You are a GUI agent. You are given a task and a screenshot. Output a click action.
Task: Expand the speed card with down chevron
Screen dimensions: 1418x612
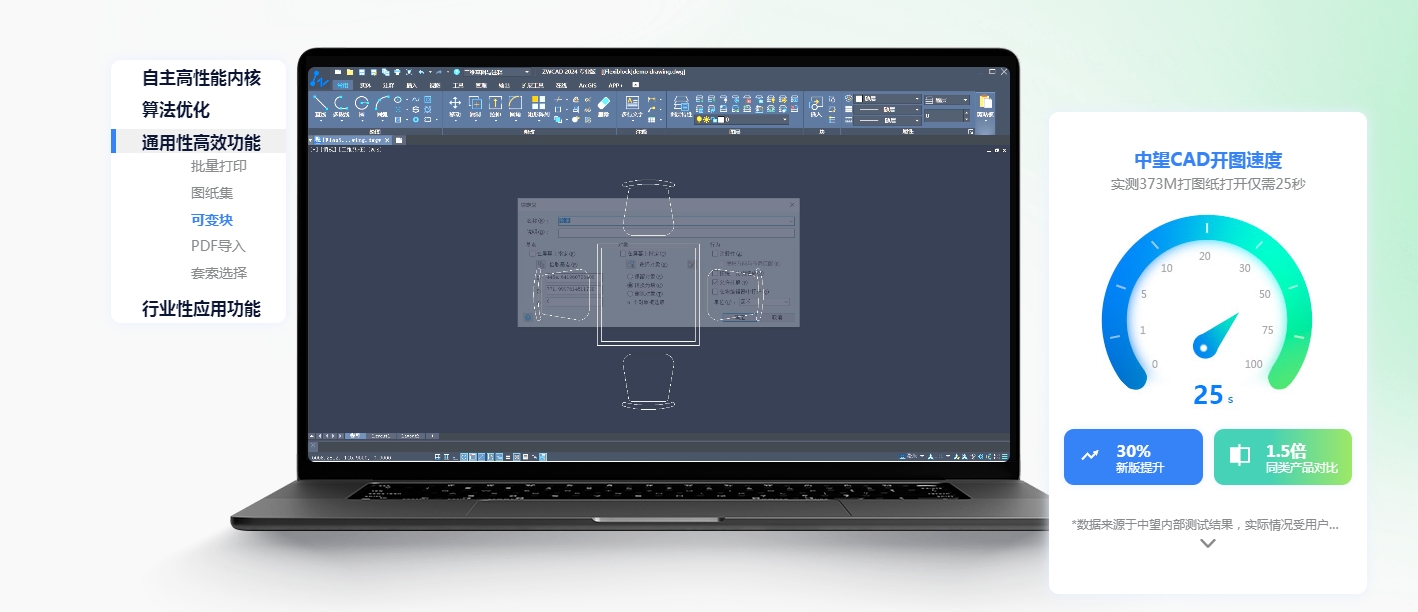pyautogui.click(x=1208, y=543)
